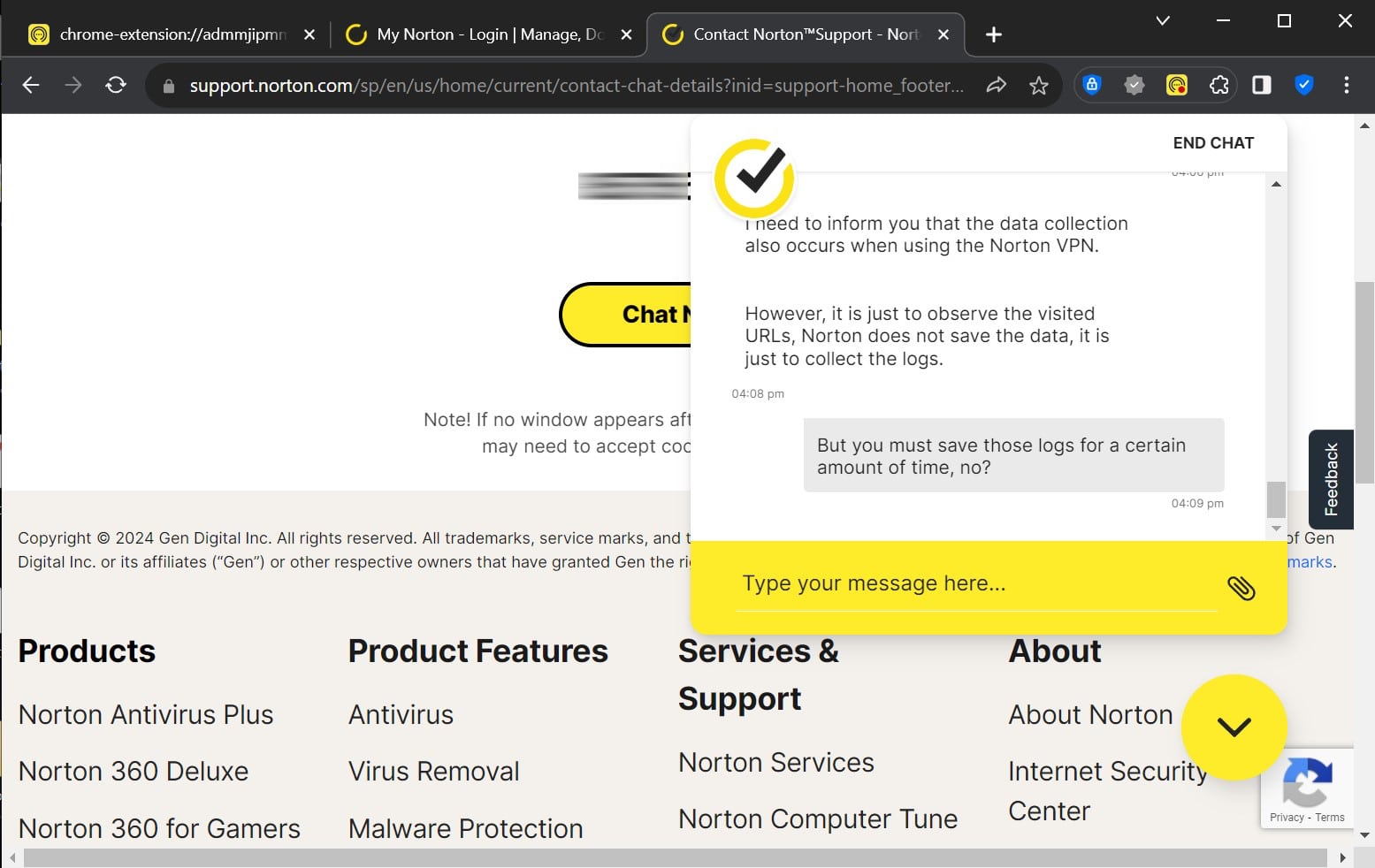
Task: Click the address bar URL
Action: click(577, 86)
